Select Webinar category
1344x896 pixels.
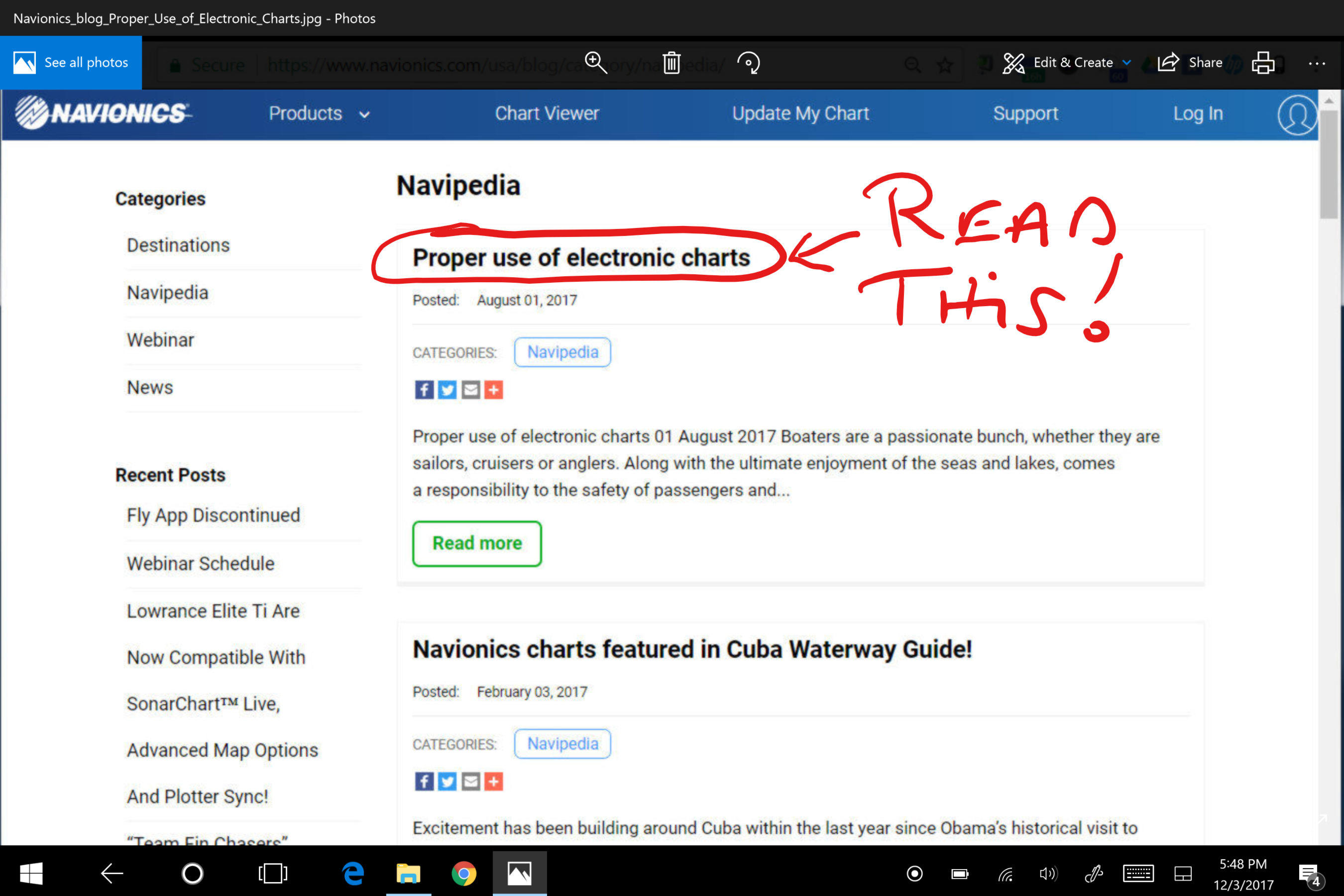coord(160,340)
